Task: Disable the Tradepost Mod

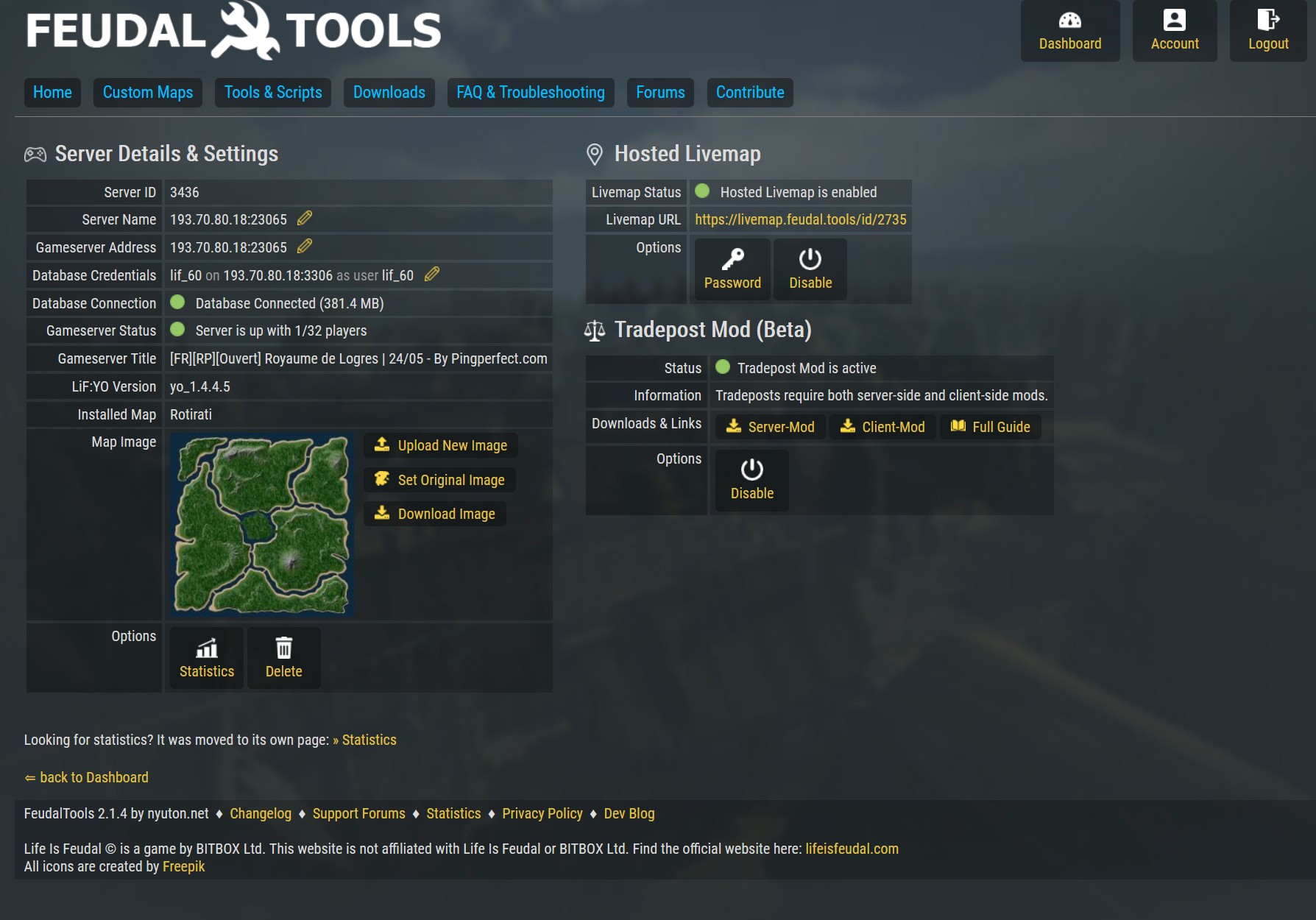Action: 751,480
